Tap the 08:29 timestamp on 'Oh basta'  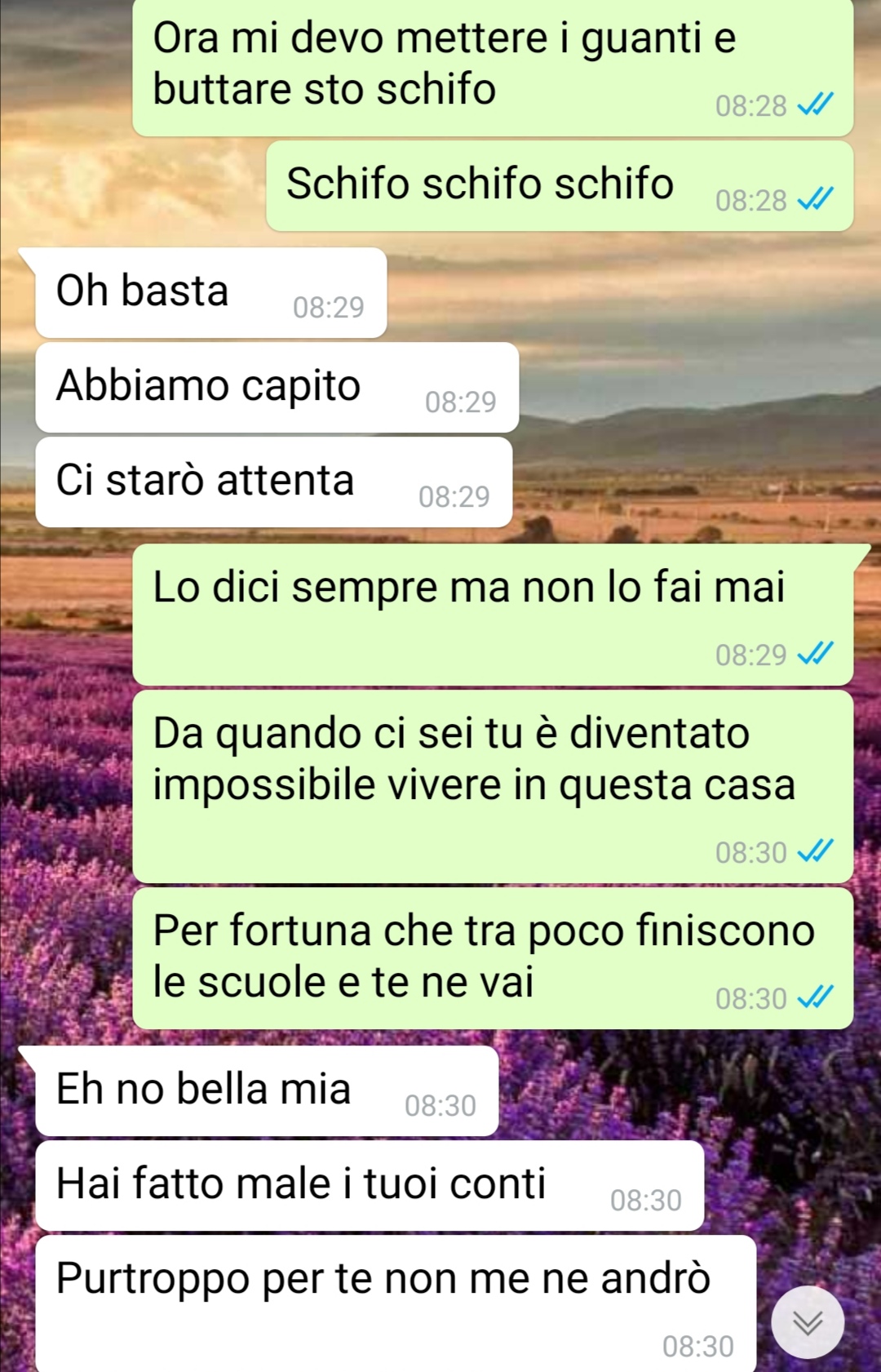point(329,307)
